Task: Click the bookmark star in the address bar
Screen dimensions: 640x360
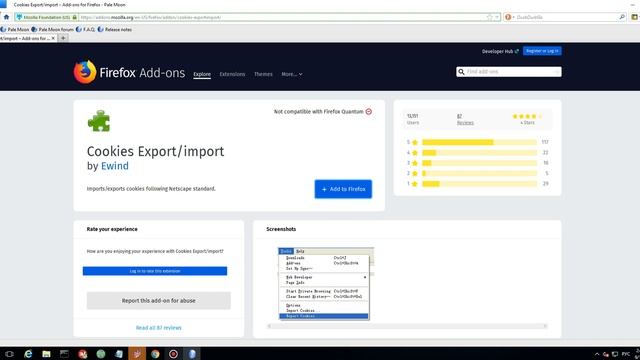Action: click(x=490, y=17)
